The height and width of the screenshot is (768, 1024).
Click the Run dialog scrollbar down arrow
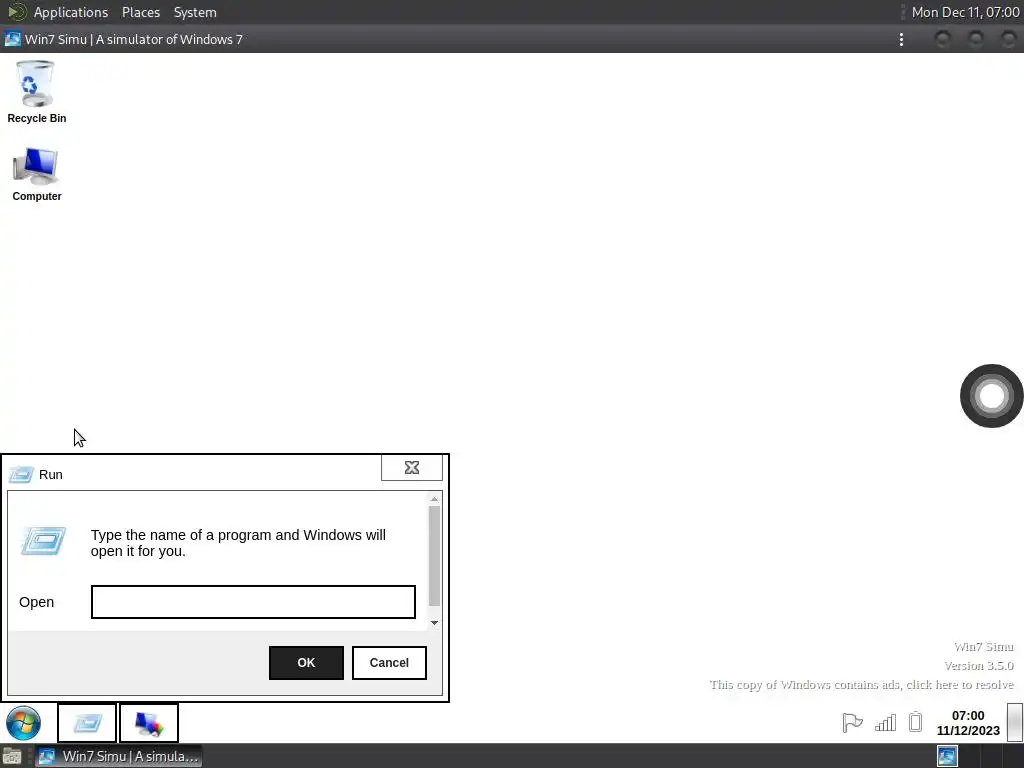pyautogui.click(x=434, y=623)
